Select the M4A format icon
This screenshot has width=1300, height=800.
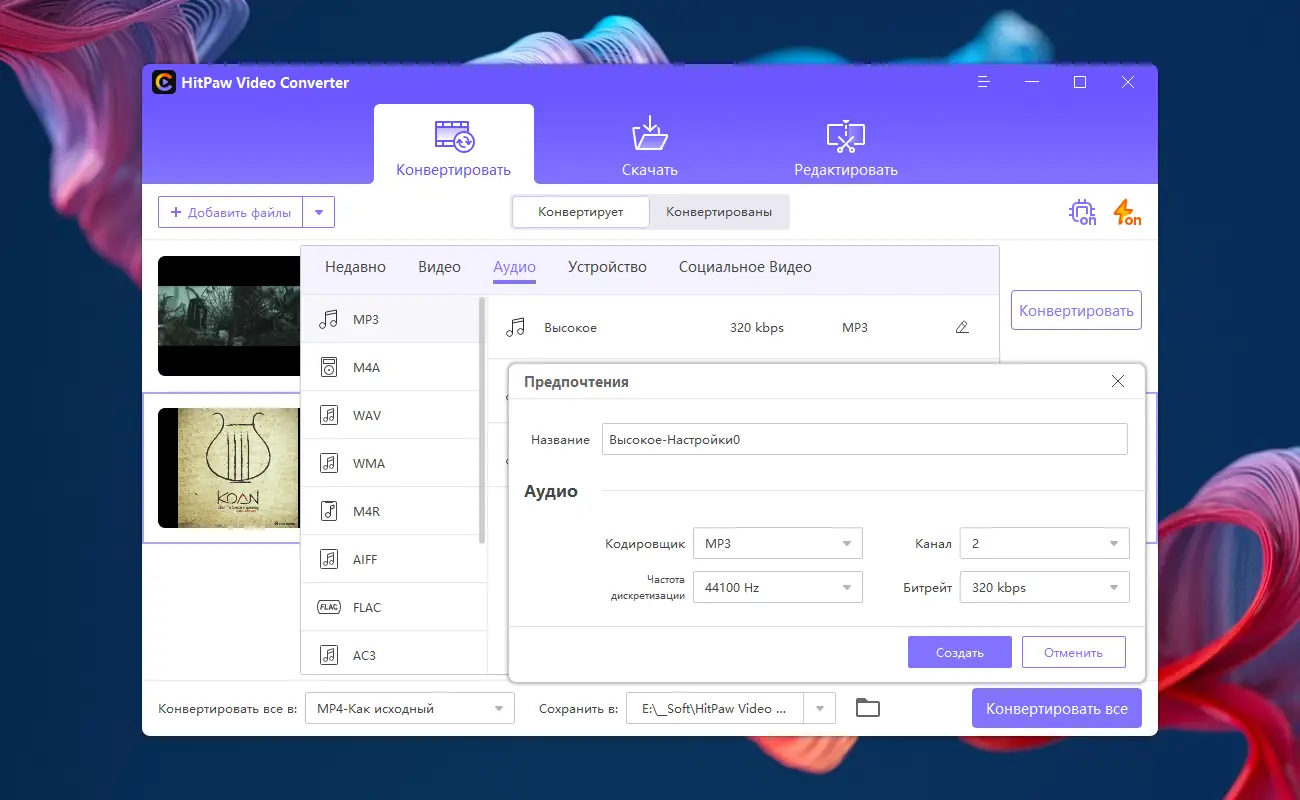329,368
